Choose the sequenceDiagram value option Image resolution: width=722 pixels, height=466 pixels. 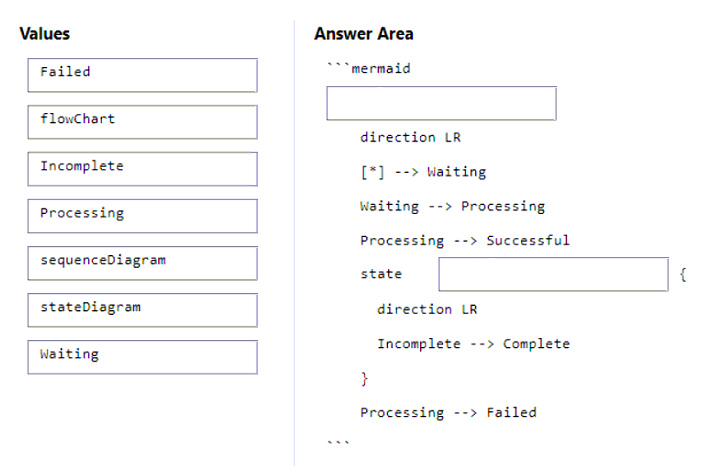tap(142, 263)
